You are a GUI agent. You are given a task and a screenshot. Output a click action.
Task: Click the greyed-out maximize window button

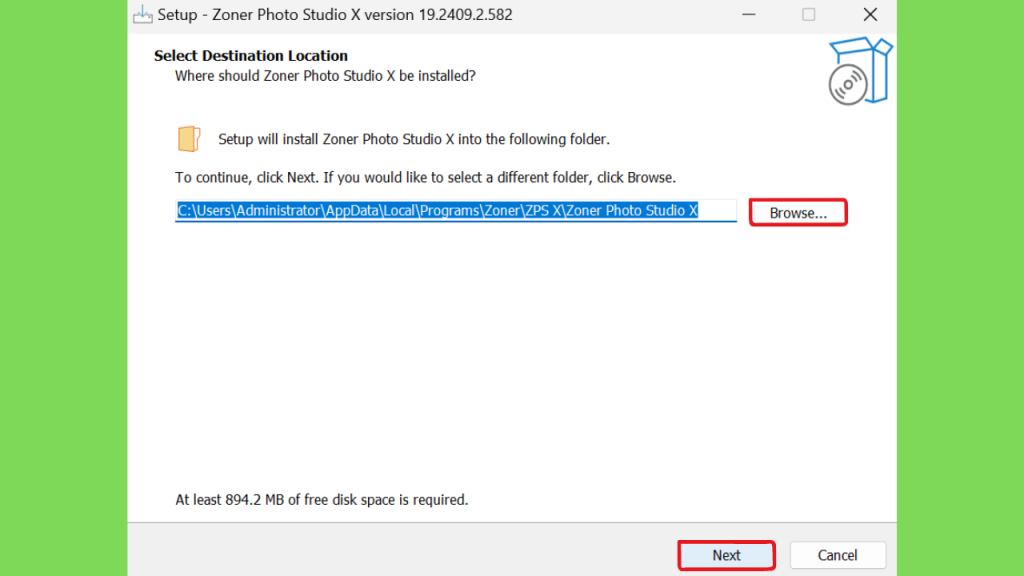tap(808, 14)
